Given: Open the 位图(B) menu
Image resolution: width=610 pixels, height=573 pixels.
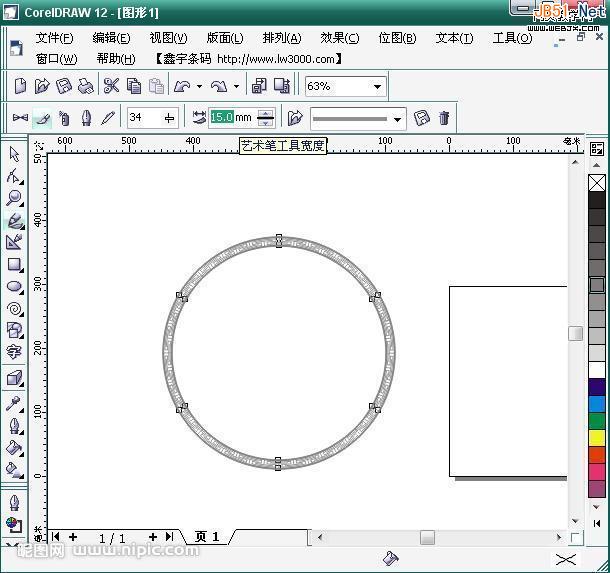Looking at the screenshot, I should [x=397, y=38].
